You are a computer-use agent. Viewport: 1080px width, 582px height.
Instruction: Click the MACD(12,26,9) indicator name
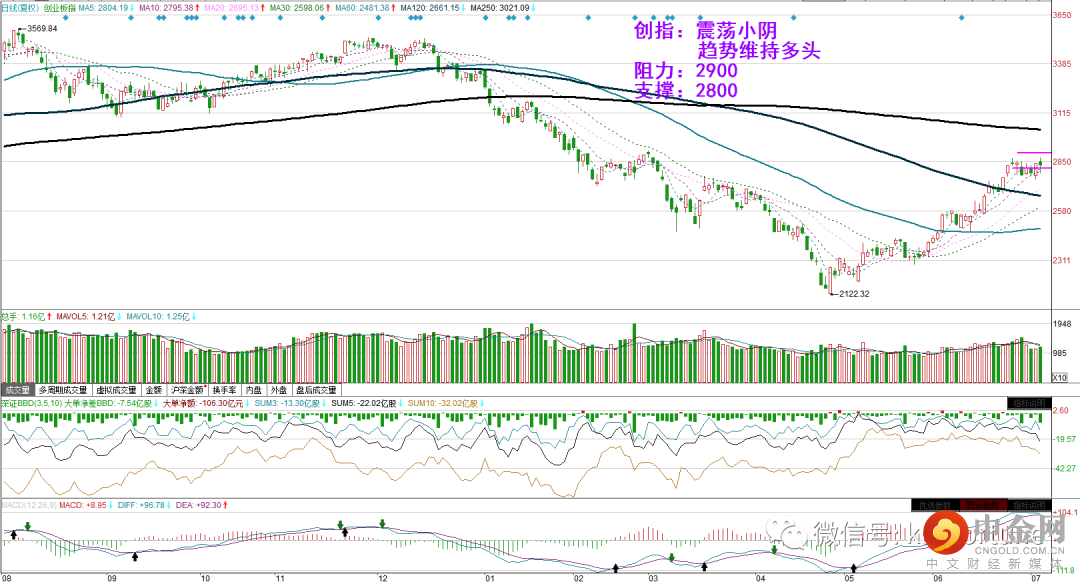pos(29,506)
